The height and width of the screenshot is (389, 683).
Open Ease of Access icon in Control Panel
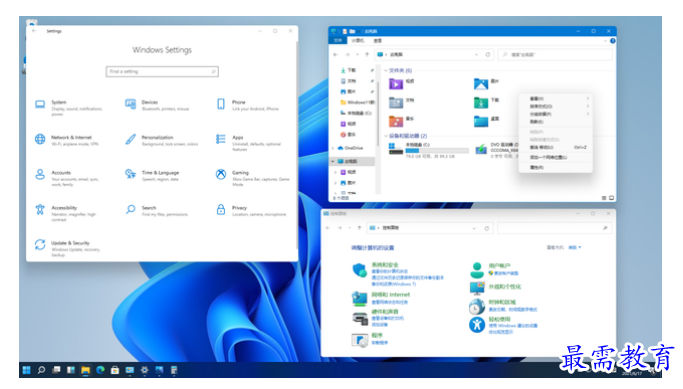tap(477, 325)
